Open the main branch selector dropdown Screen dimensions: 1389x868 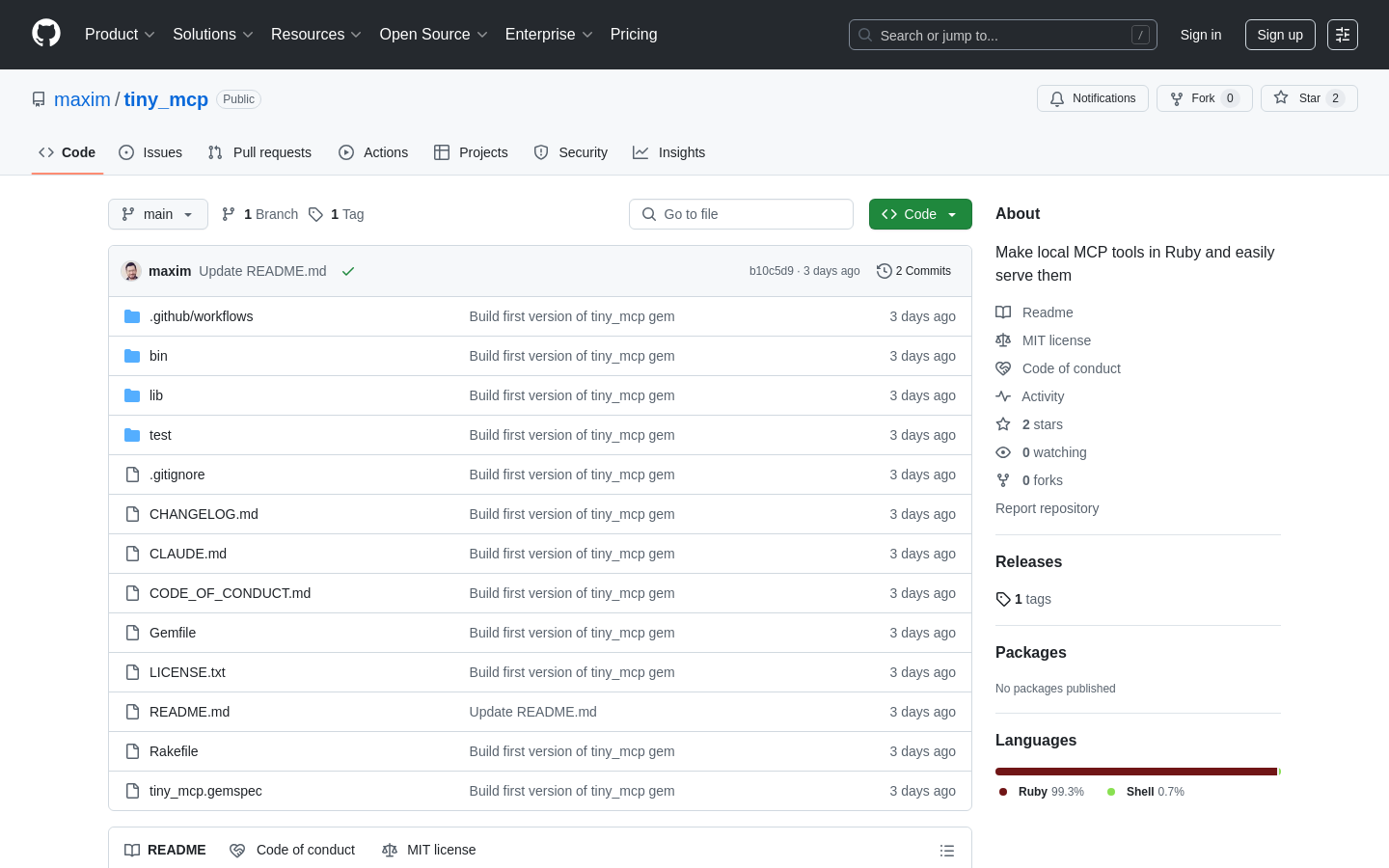pyautogui.click(x=158, y=214)
